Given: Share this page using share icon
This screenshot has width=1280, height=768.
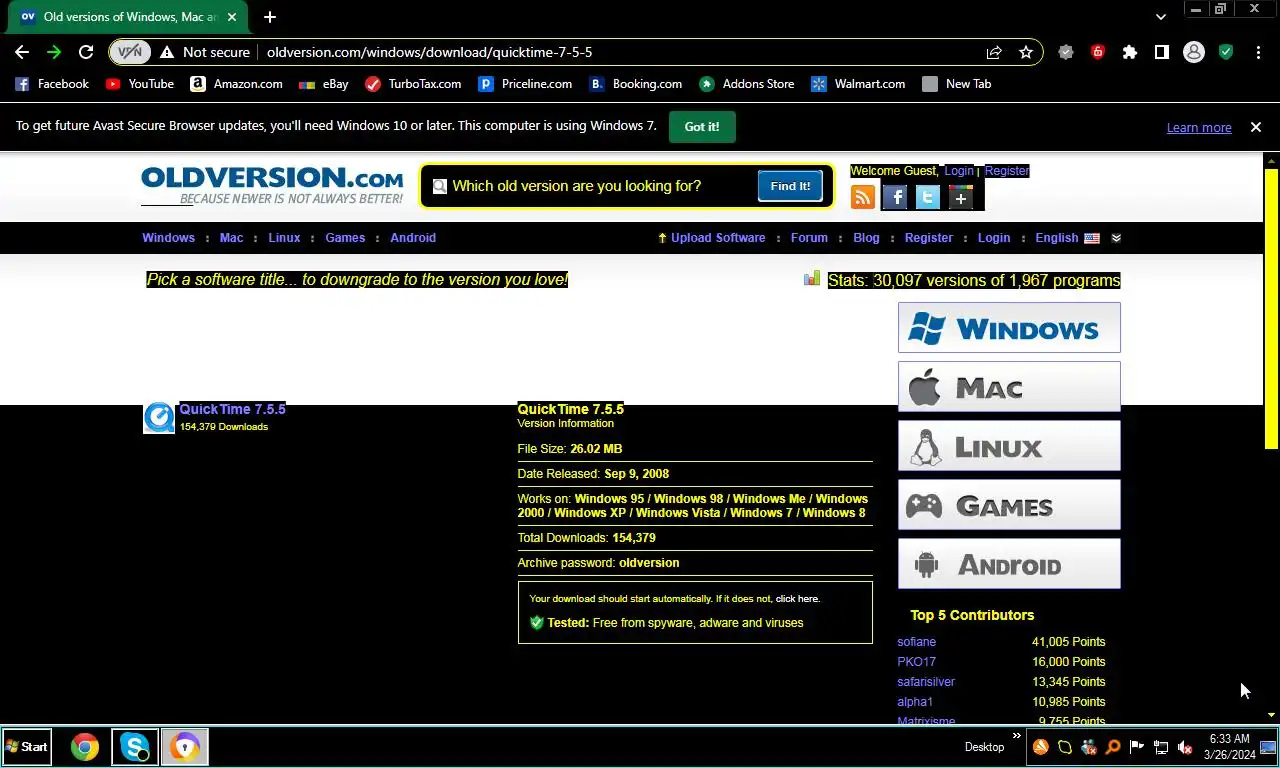Looking at the screenshot, I should coord(994,52).
